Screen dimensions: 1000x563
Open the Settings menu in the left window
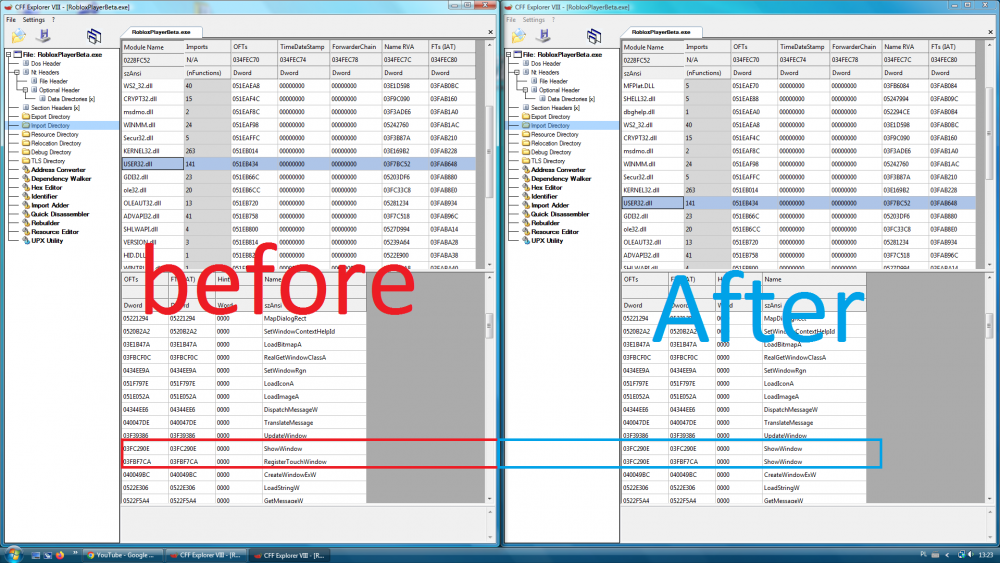pos(33,19)
